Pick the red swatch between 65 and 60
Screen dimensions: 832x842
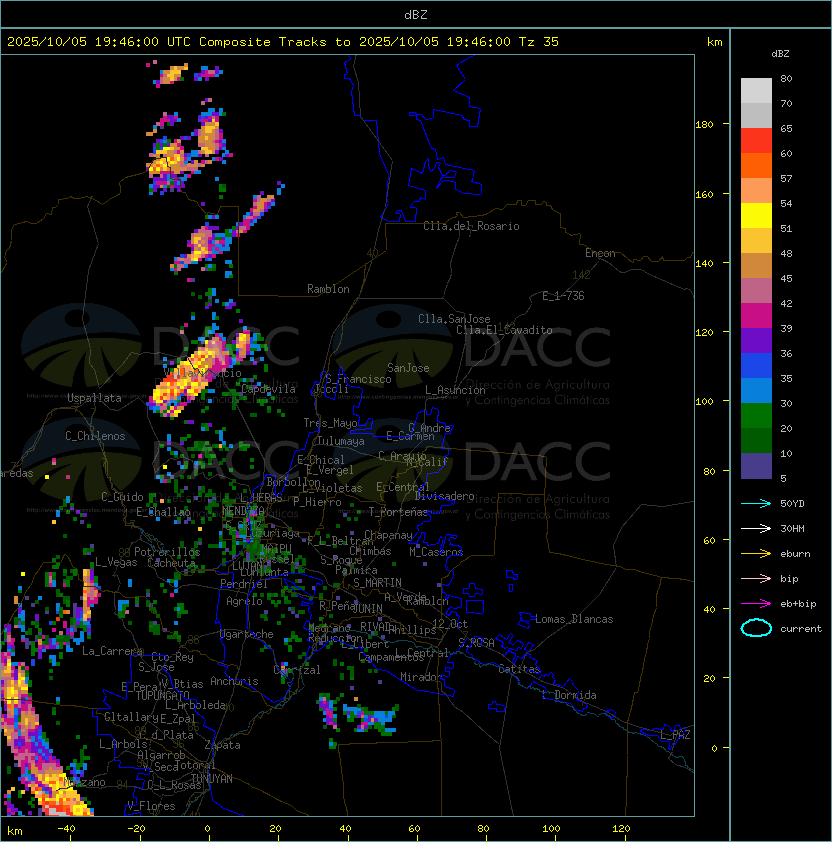point(756,141)
